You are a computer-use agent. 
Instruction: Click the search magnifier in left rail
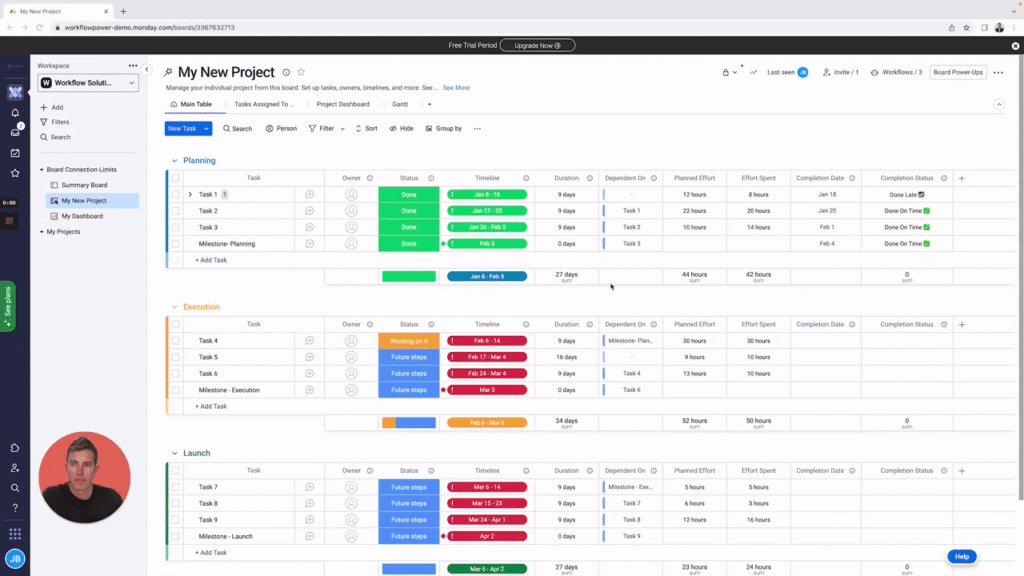(x=15, y=488)
